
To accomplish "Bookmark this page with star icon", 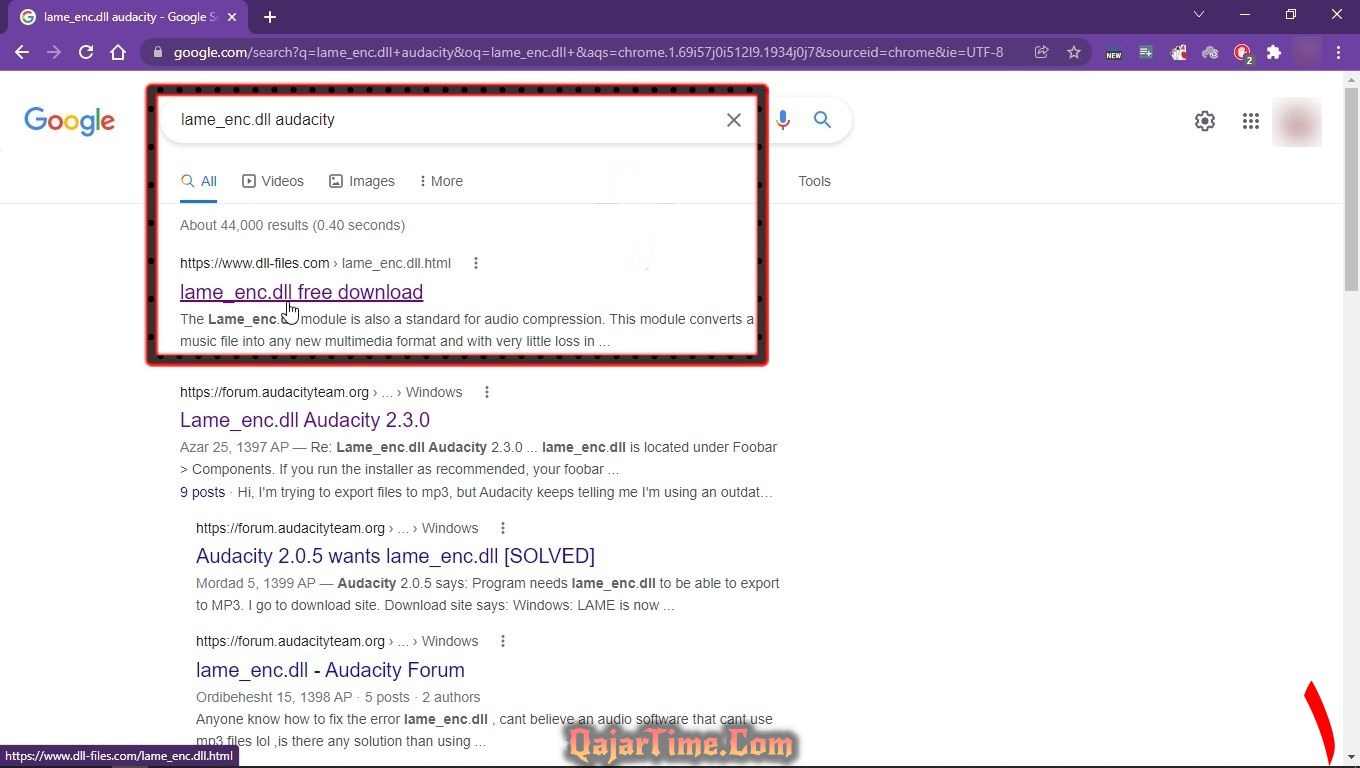I will click(x=1074, y=52).
